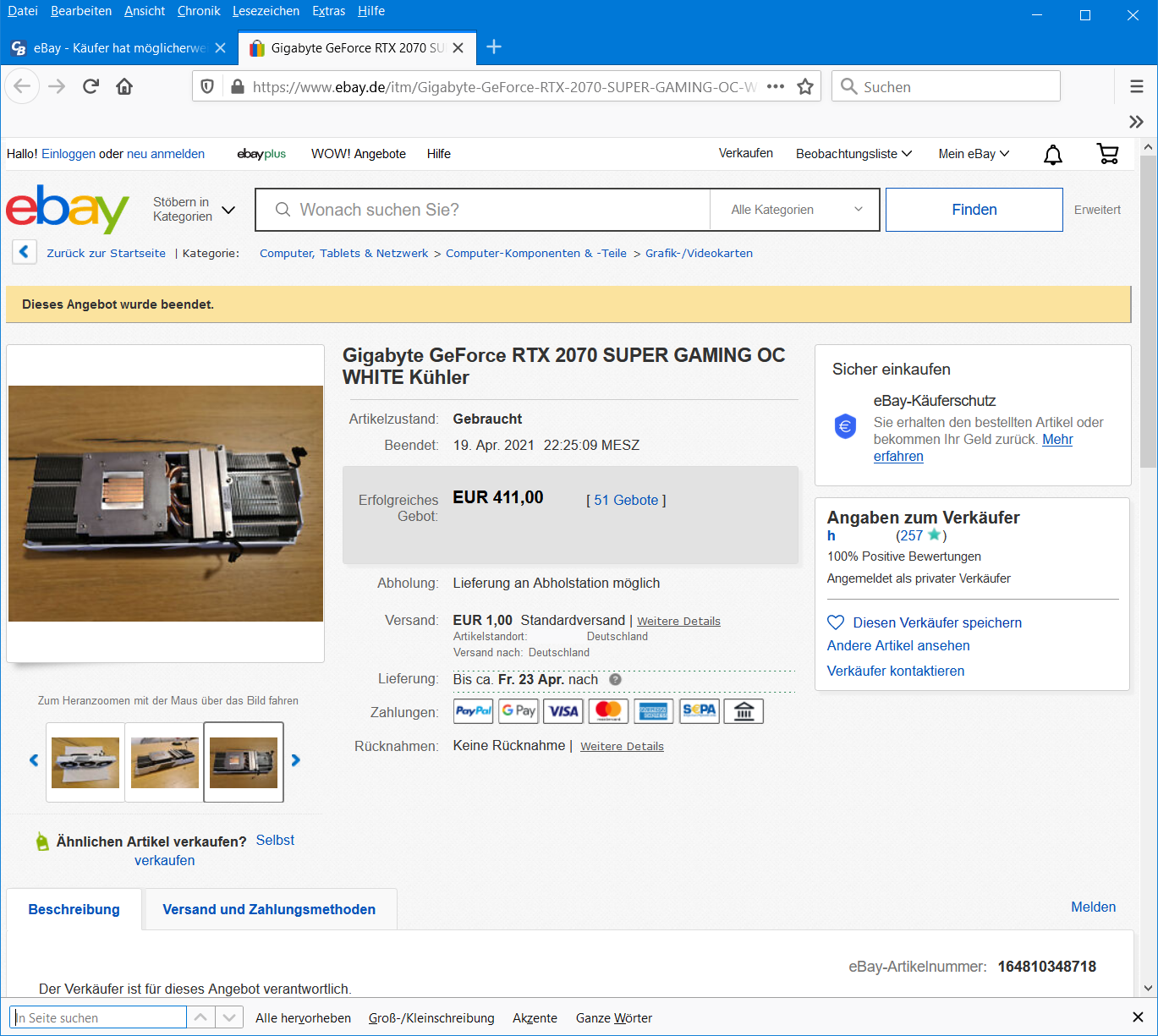The height and width of the screenshot is (1036, 1158).
Task: Expand the Beobachtungsliste dropdown
Action: click(x=853, y=154)
